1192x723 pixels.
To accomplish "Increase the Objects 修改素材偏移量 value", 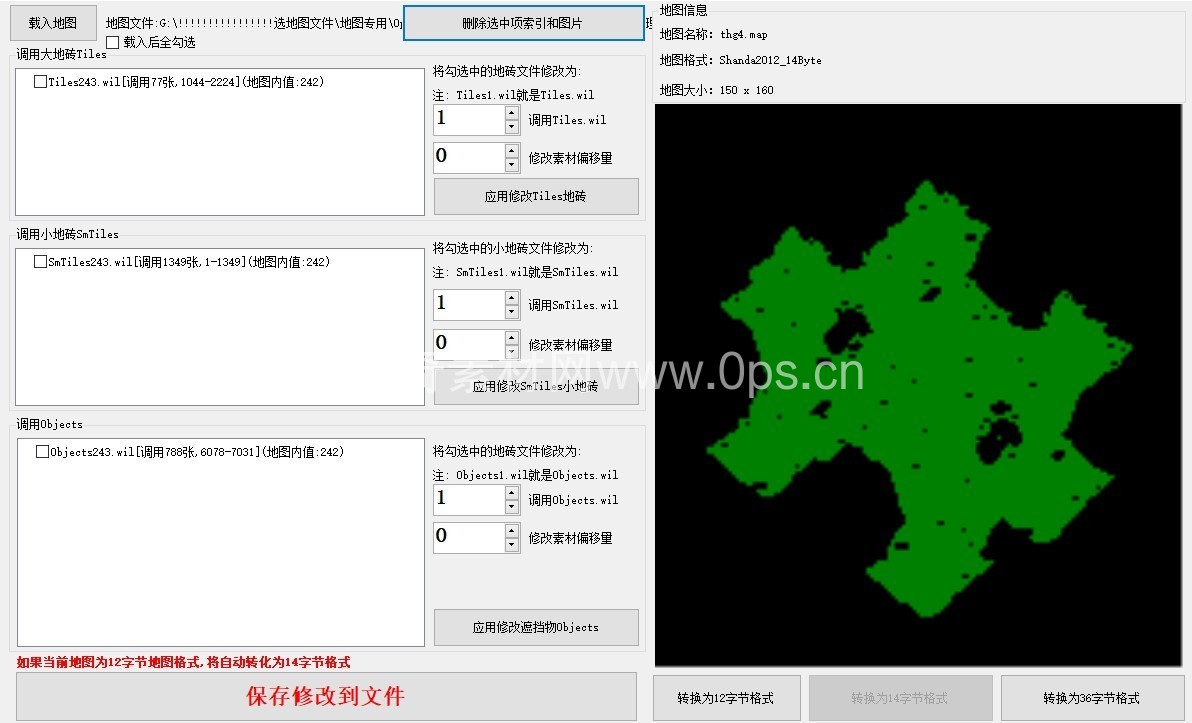I will 512,530.
